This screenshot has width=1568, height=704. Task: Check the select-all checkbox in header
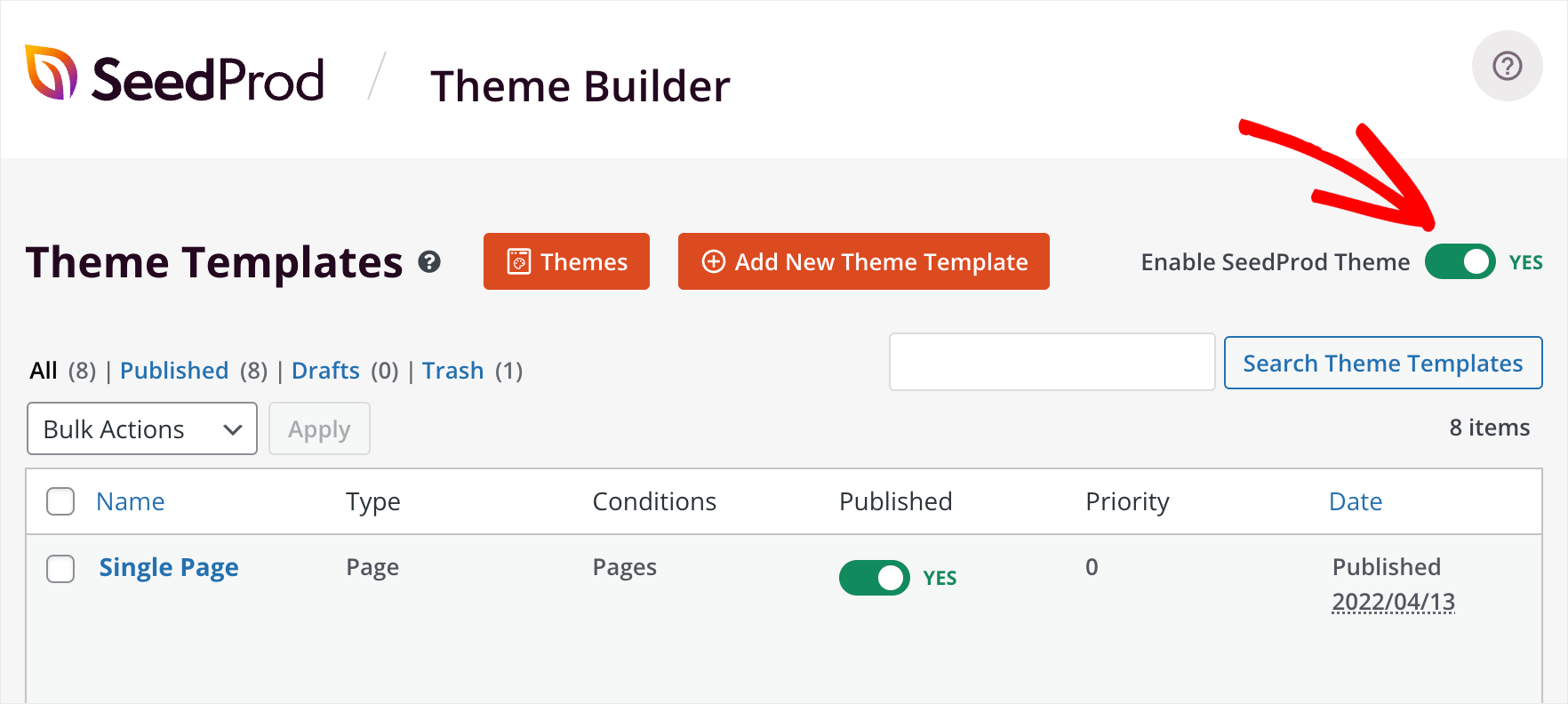(x=60, y=501)
